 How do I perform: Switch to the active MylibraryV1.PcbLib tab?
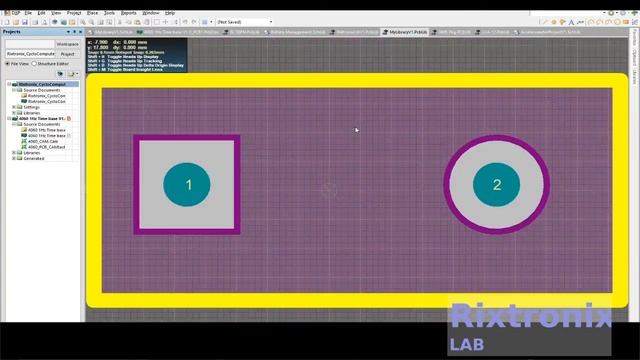(405, 32)
